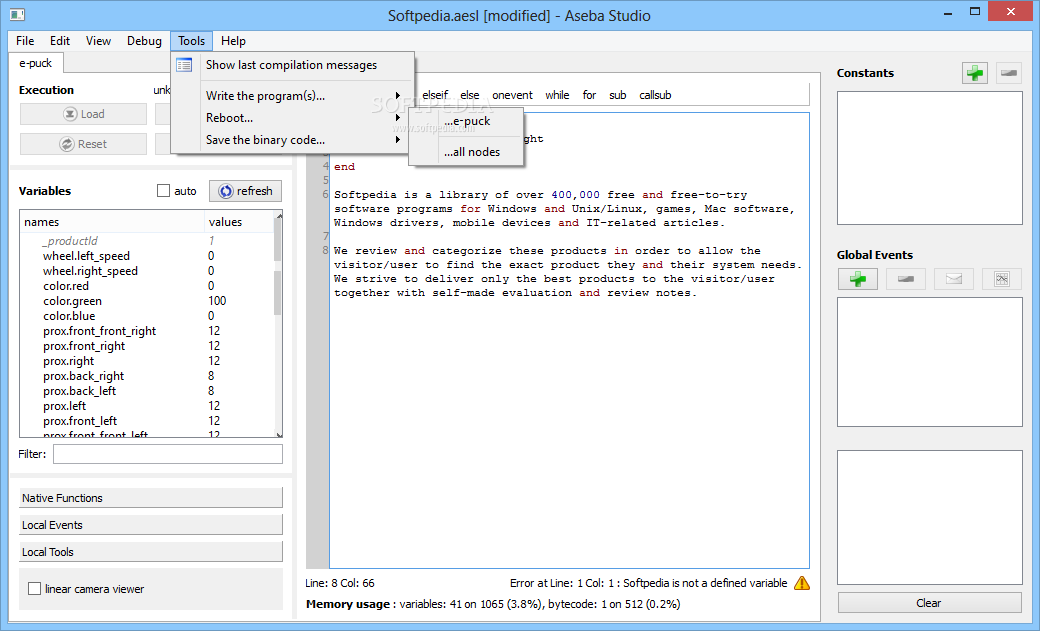Click the Constants list box
Screen dimensions: 1040x631
[x=929, y=158]
